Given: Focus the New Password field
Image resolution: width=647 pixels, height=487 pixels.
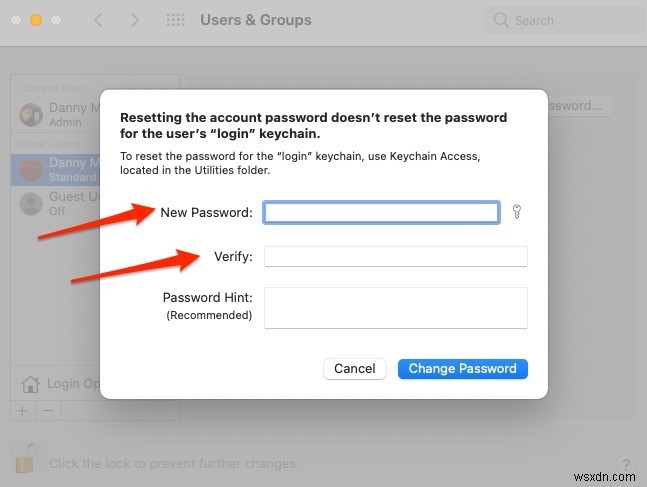Looking at the screenshot, I should pyautogui.click(x=381, y=213).
